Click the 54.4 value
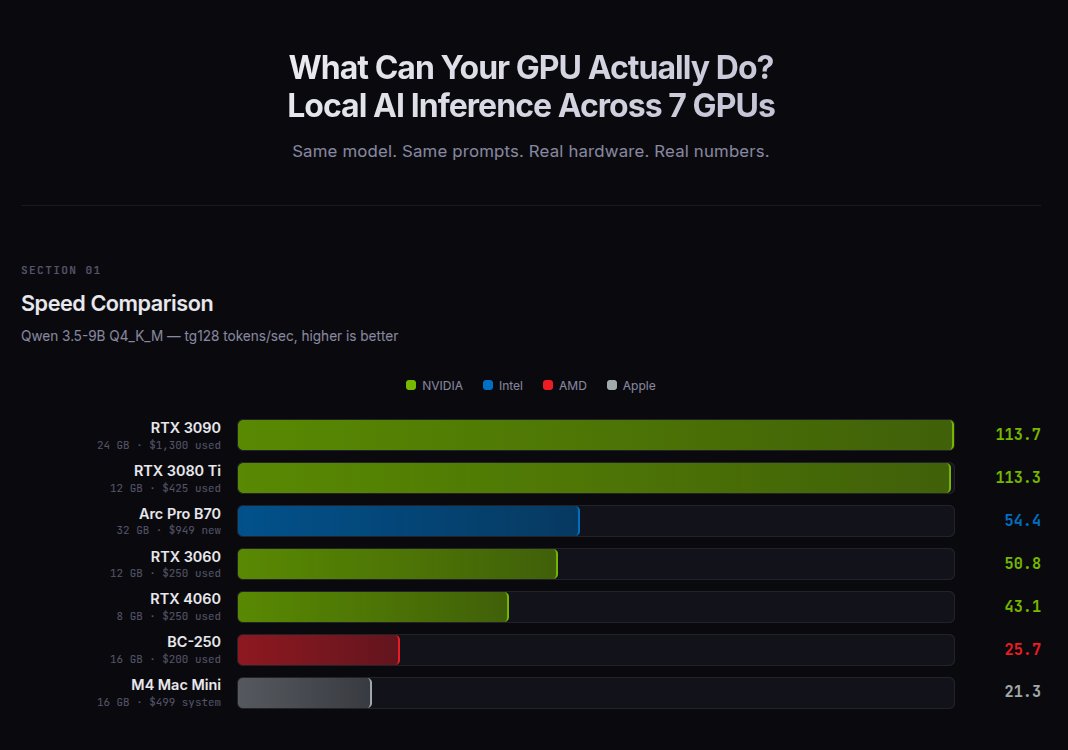Viewport: 1068px width, 750px height. (1022, 521)
